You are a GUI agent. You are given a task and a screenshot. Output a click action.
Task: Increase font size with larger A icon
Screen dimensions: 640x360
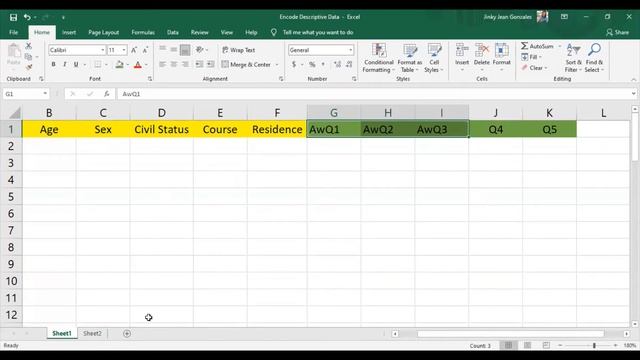pyautogui.click(x=134, y=50)
